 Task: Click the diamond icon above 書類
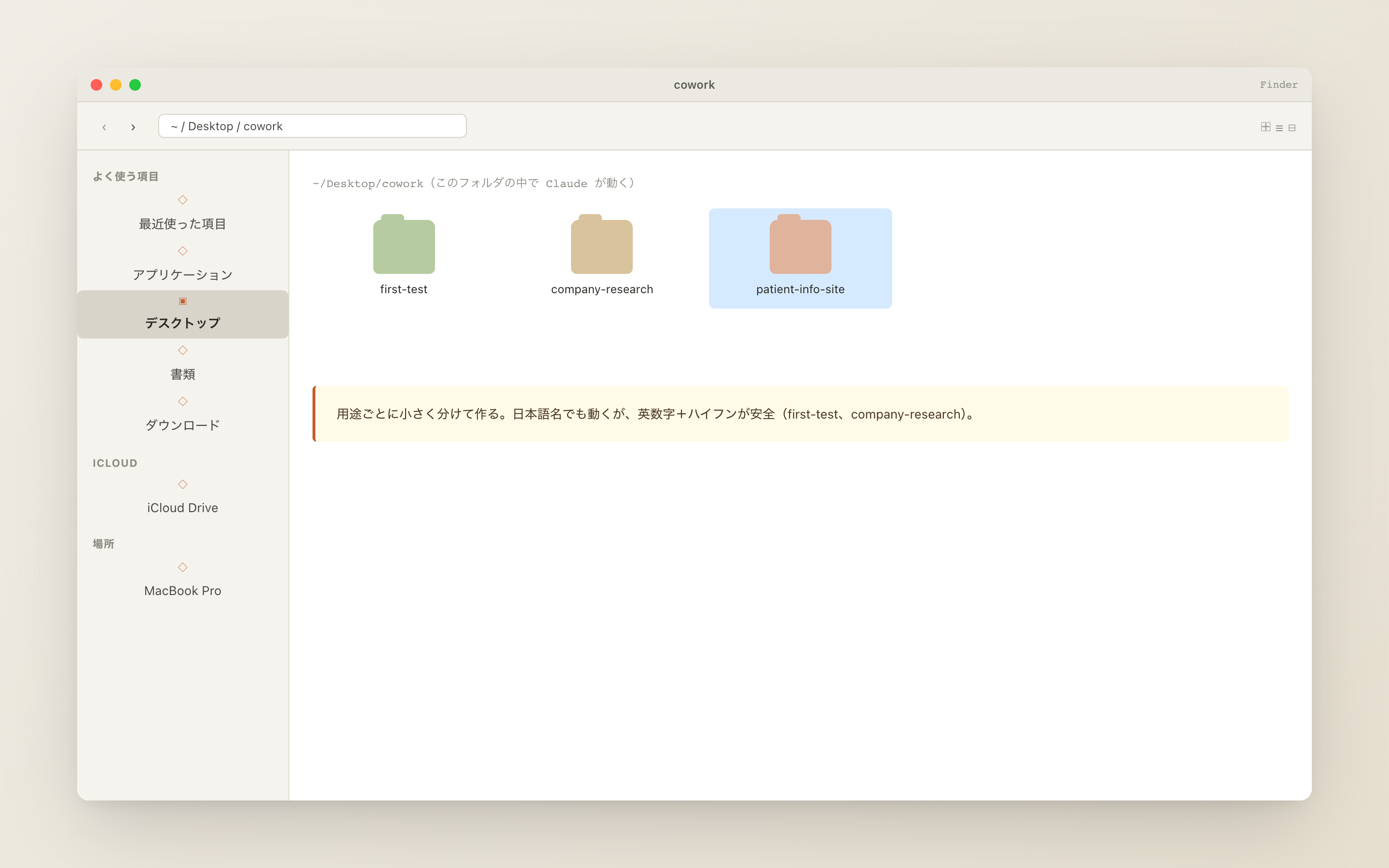(182, 350)
